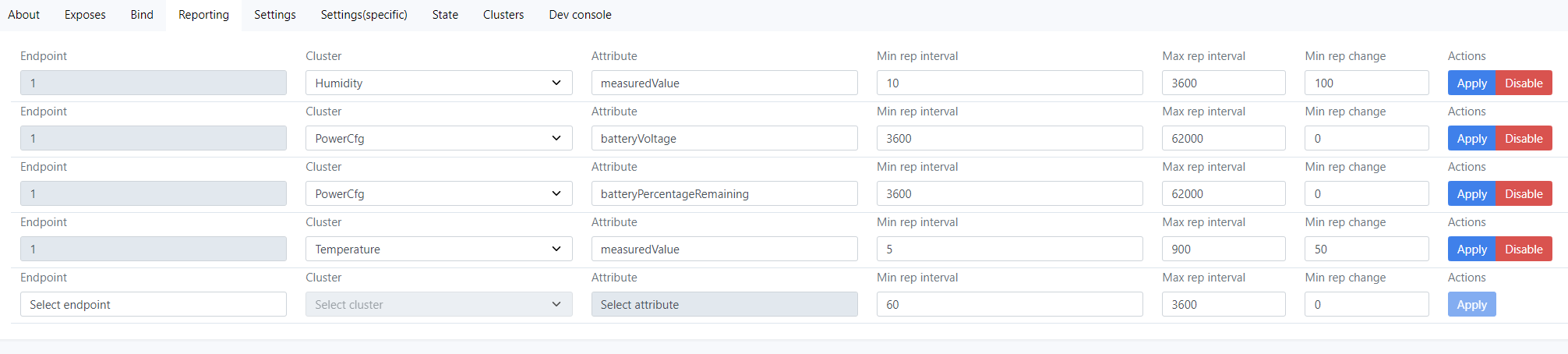Viewport: 1568px width, 354px height.
Task: Open the About tab
Action: point(24,15)
